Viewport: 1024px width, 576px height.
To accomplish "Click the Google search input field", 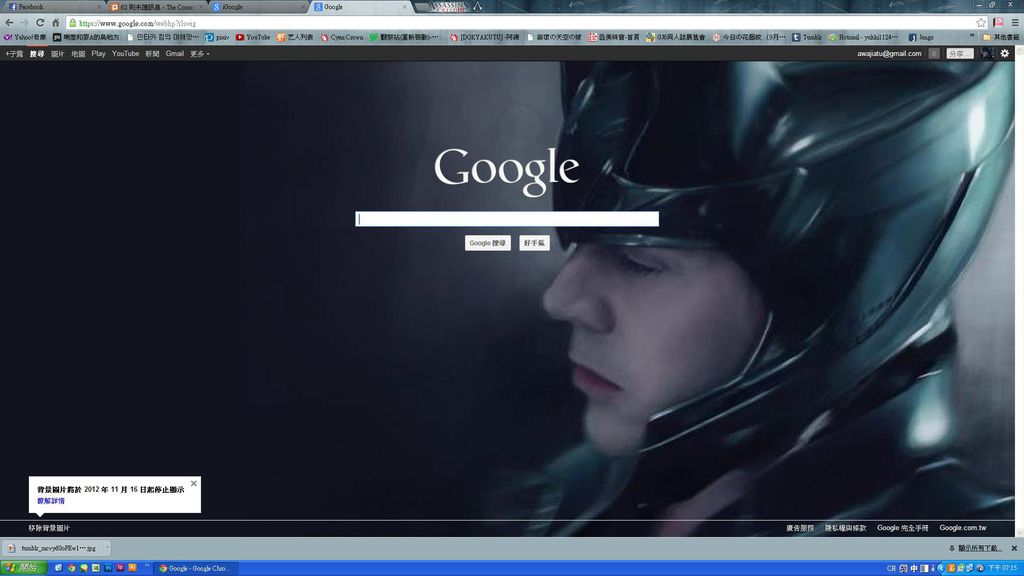I will [507, 219].
